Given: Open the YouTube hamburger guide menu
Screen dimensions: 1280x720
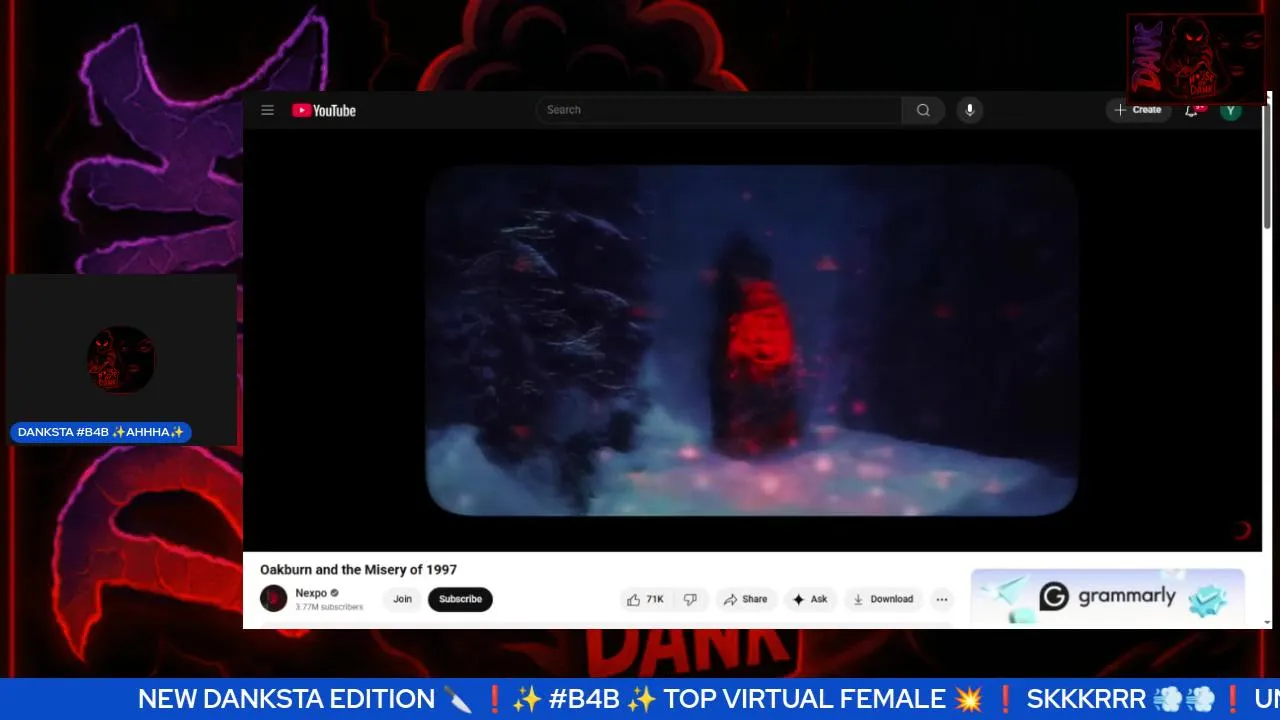Looking at the screenshot, I should 267,110.
